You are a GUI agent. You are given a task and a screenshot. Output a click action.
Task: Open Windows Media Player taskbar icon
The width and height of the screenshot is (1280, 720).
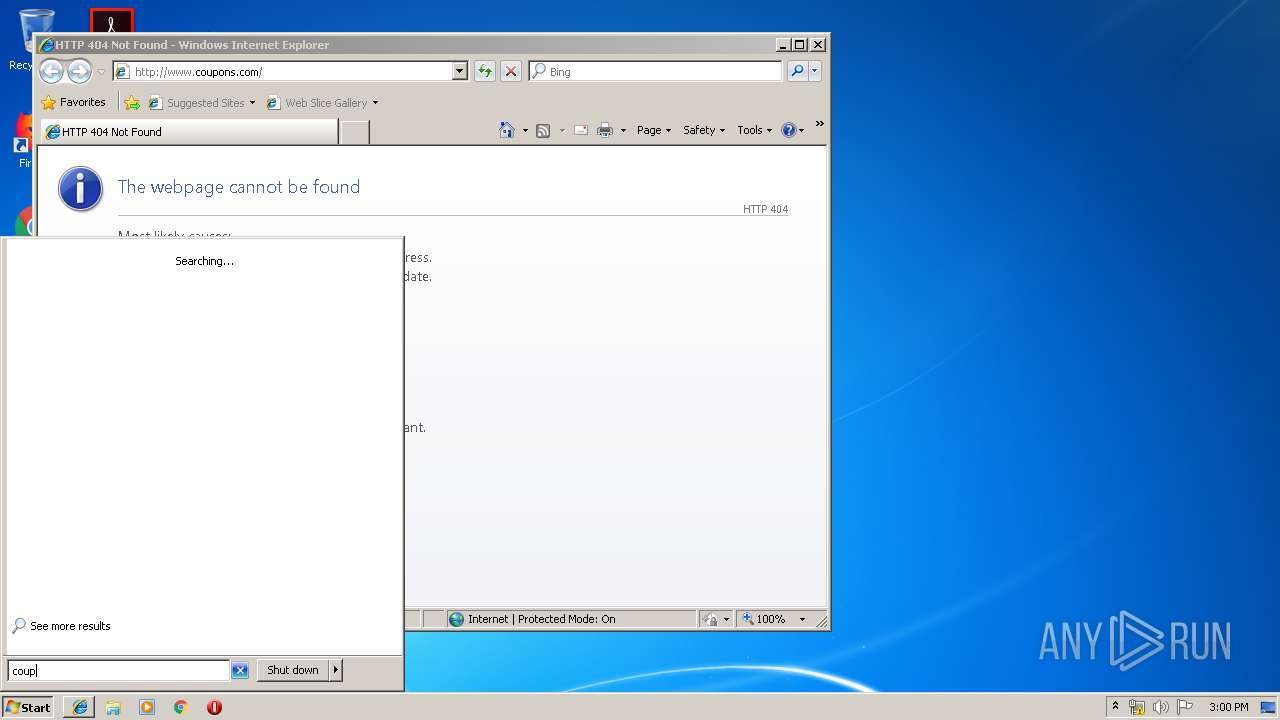(x=147, y=707)
